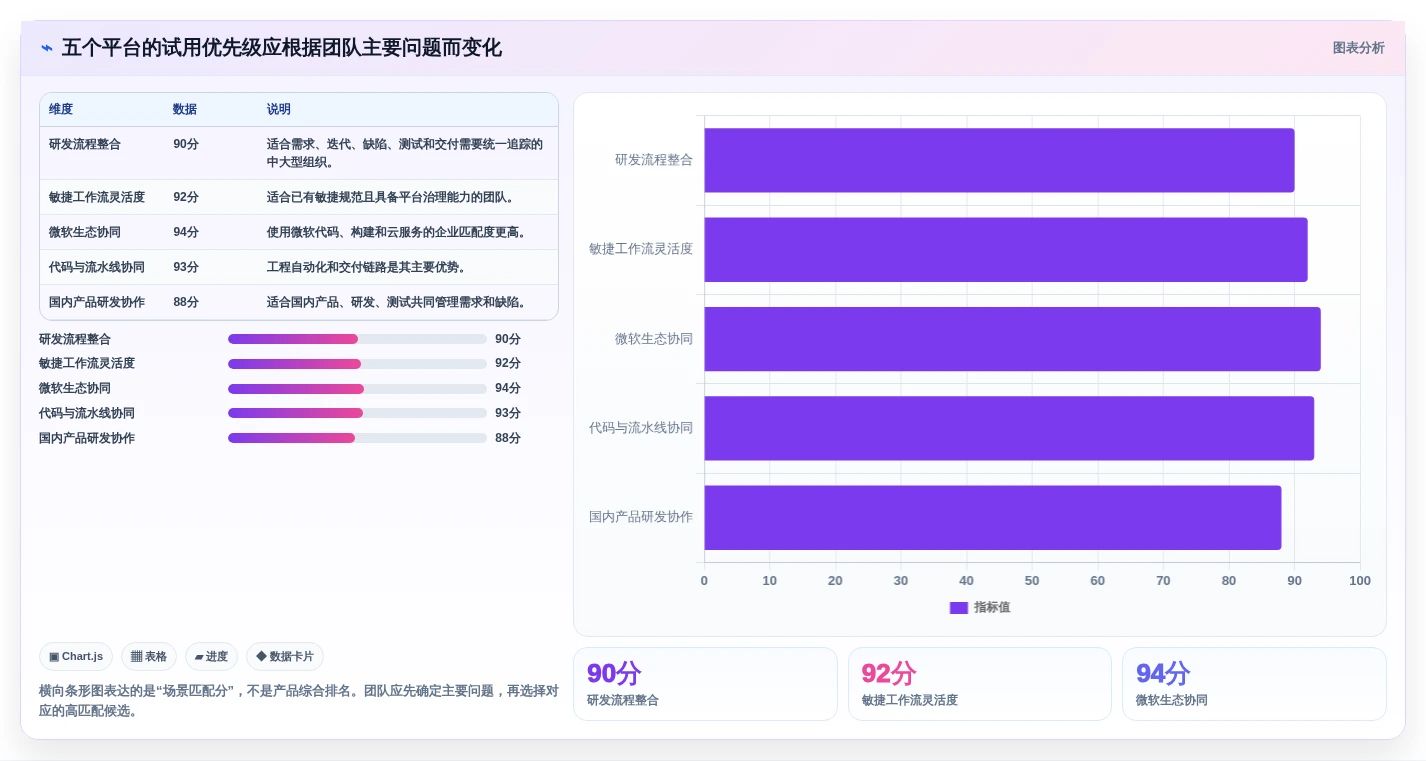Click the 研发流程整合 chart bar

pyautogui.click(x=999, y=160)
